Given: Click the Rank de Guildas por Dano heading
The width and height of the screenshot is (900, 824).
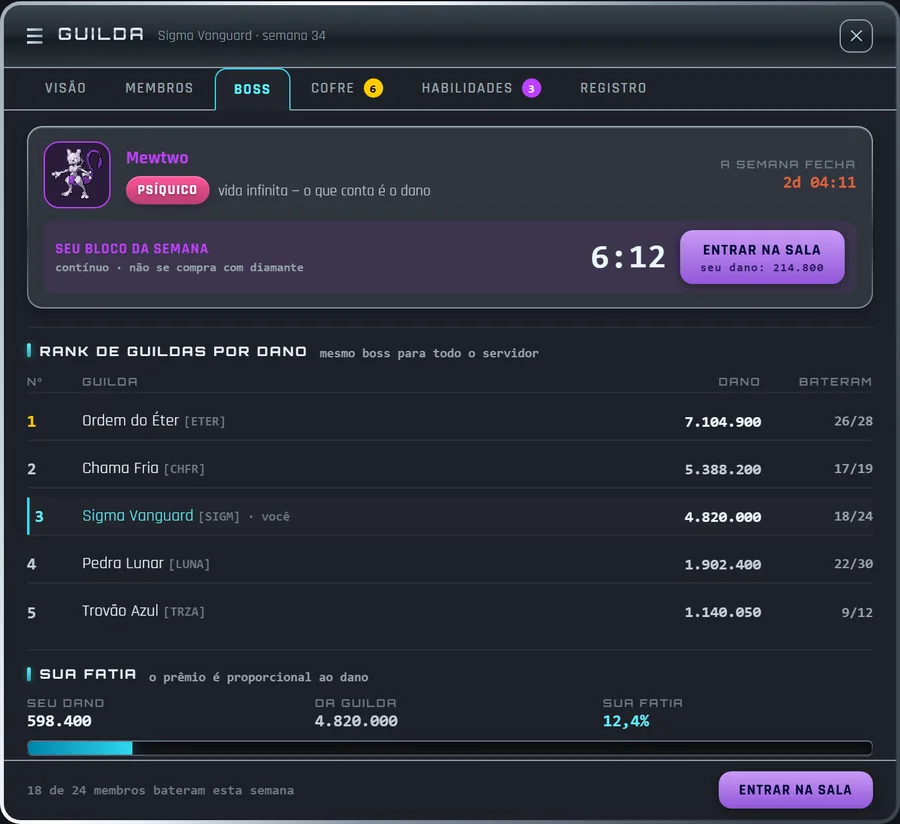Looking at the screenshot, I should (x=173, y=351).
